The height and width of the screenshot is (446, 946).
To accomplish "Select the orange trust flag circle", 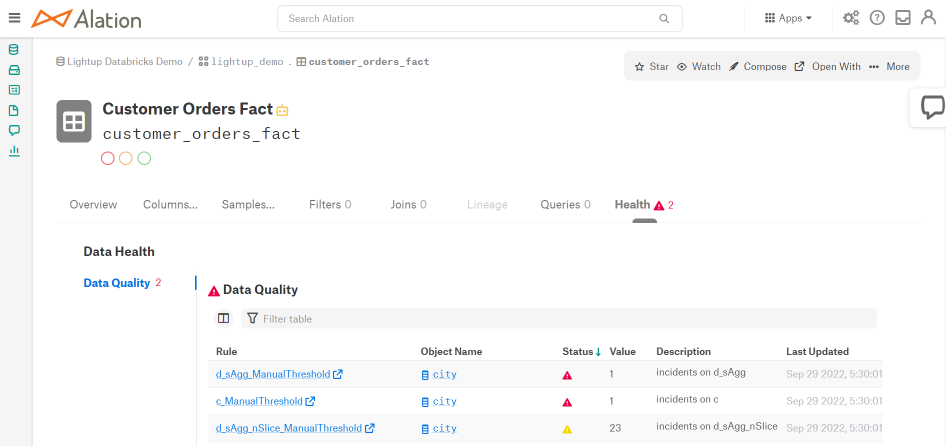I will click(x=125, y=158).
